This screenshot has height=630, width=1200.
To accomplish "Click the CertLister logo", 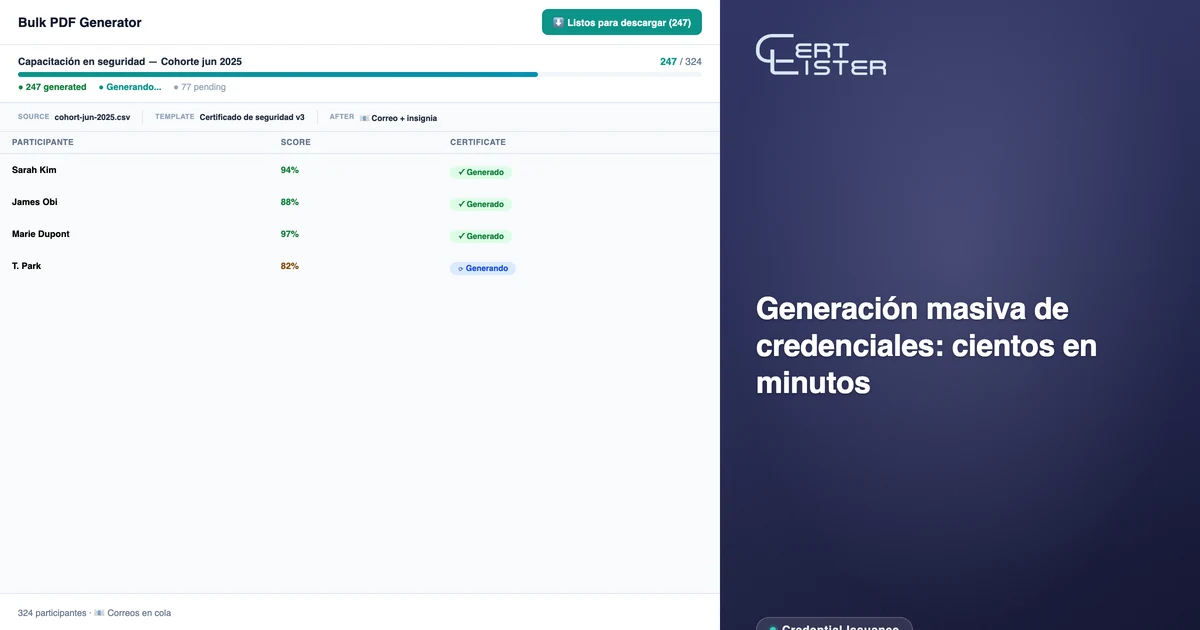I will 821,55.
